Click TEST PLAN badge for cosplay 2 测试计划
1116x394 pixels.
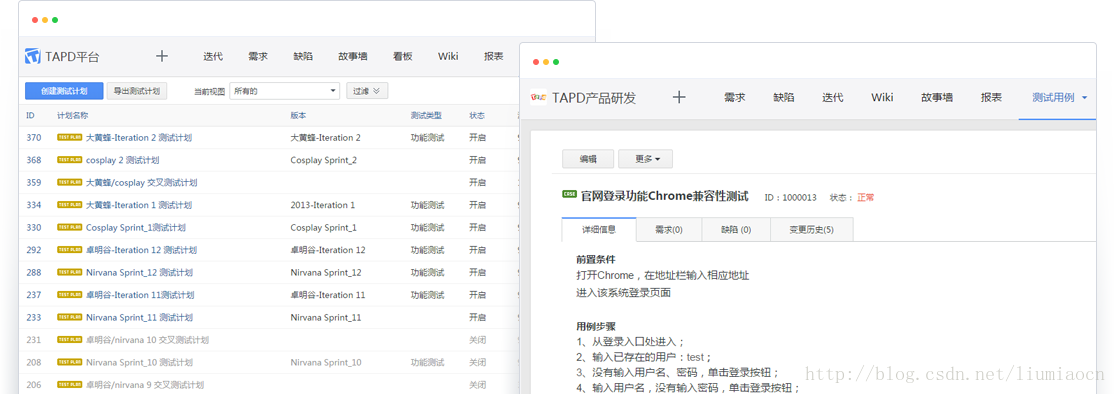pos(70,160)
